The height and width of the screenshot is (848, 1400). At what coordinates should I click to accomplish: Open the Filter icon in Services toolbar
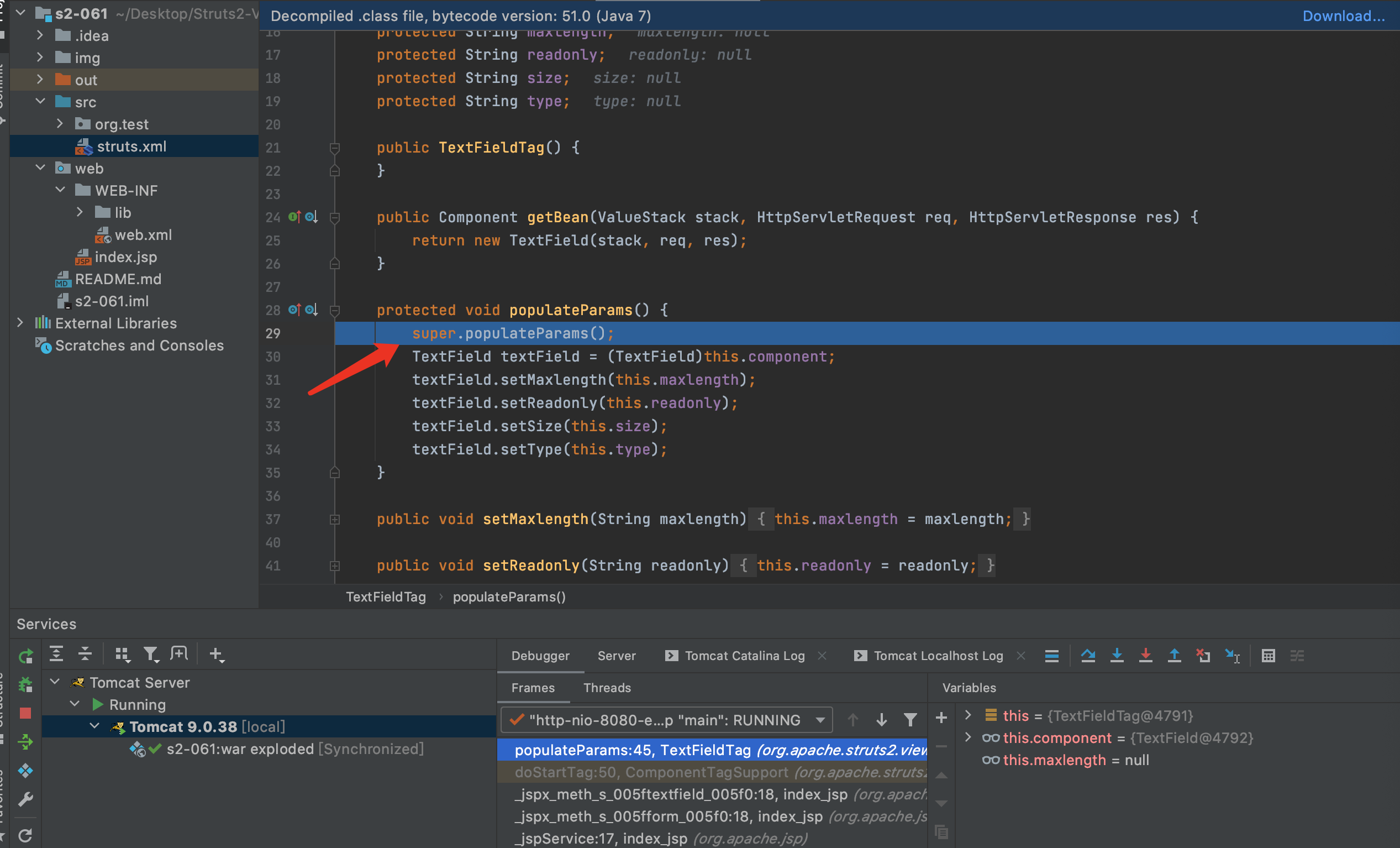[x=151, y=655]
